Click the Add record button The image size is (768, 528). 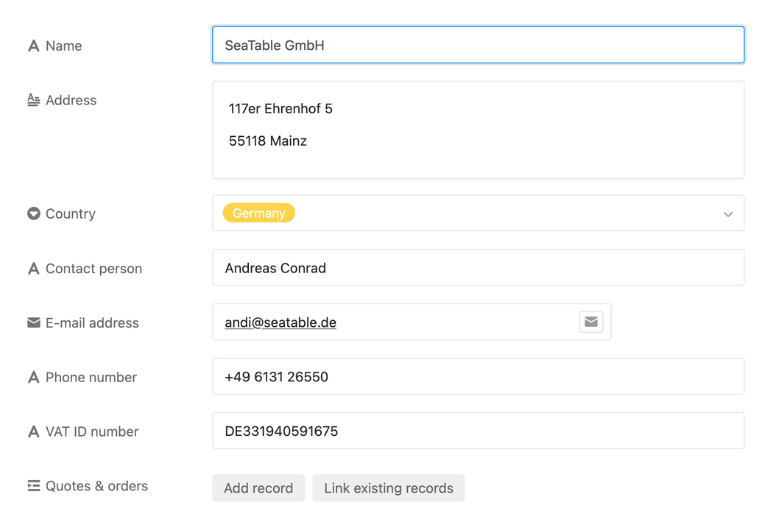[x=258, y=488]
